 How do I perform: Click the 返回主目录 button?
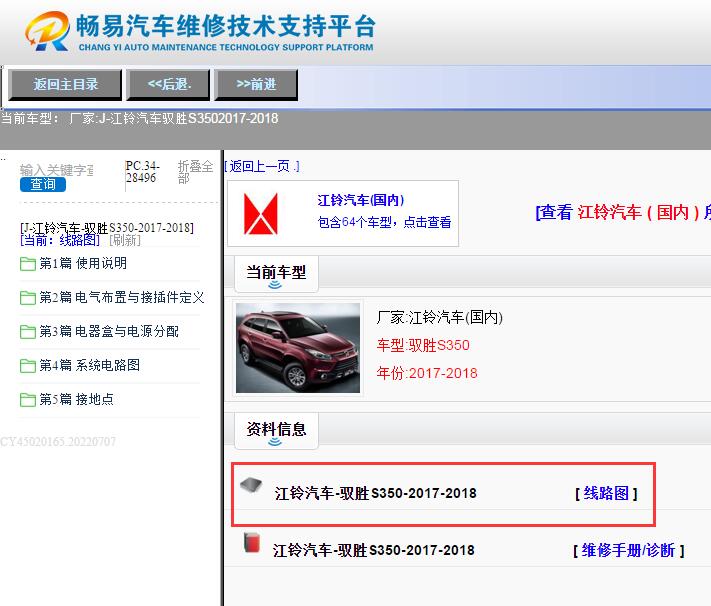click(x=65, y=84)
